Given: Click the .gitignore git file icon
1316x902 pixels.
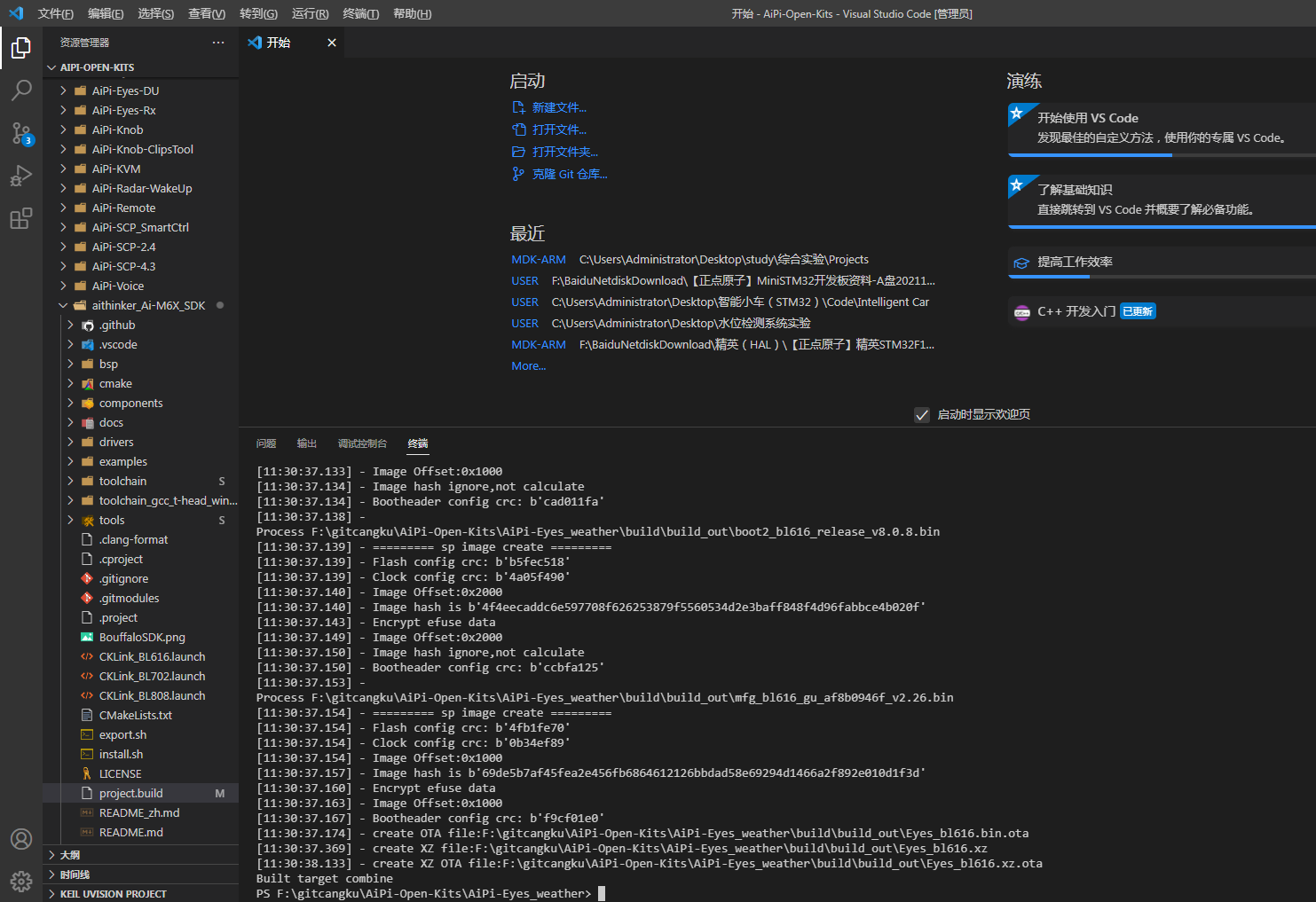Looking at the screenshot, I should pyautogui.click(x=87, y=579).
